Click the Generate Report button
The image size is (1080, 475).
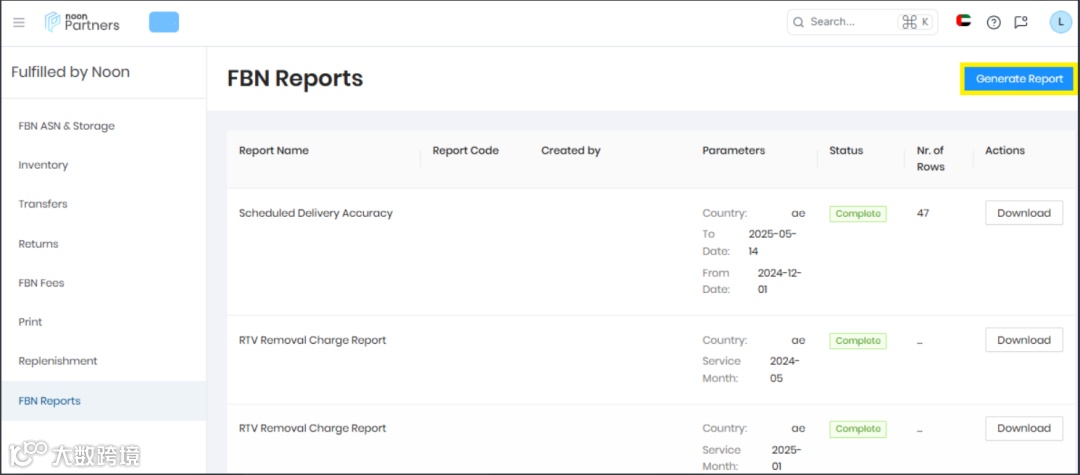[x=1019, y=79]
